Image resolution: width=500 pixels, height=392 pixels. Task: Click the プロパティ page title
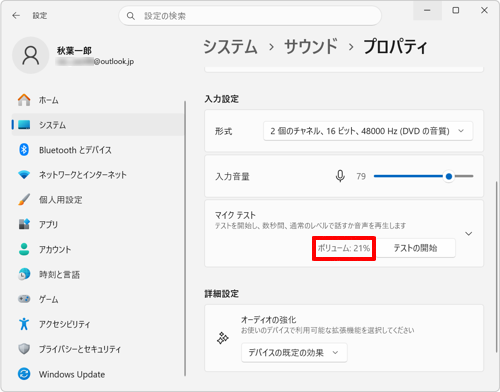tap(395, 46)
